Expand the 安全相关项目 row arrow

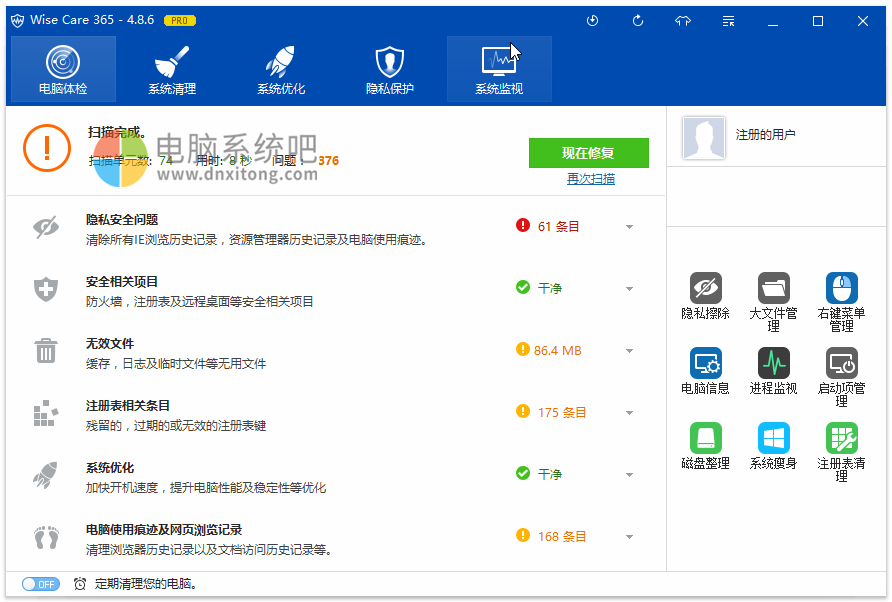click(x=629, y=289)
